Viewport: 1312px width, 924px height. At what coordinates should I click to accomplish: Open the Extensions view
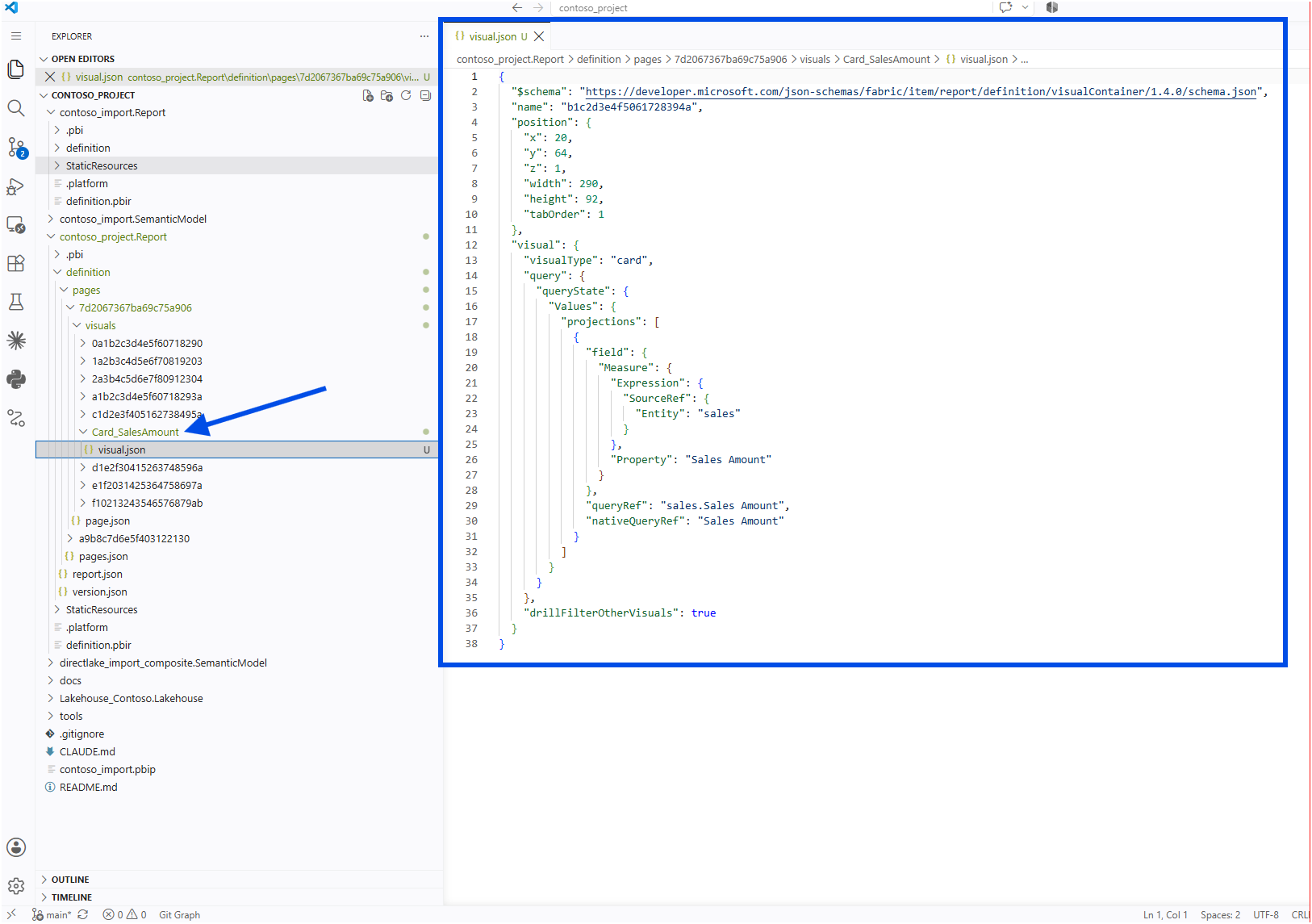[x=16, y=263]
